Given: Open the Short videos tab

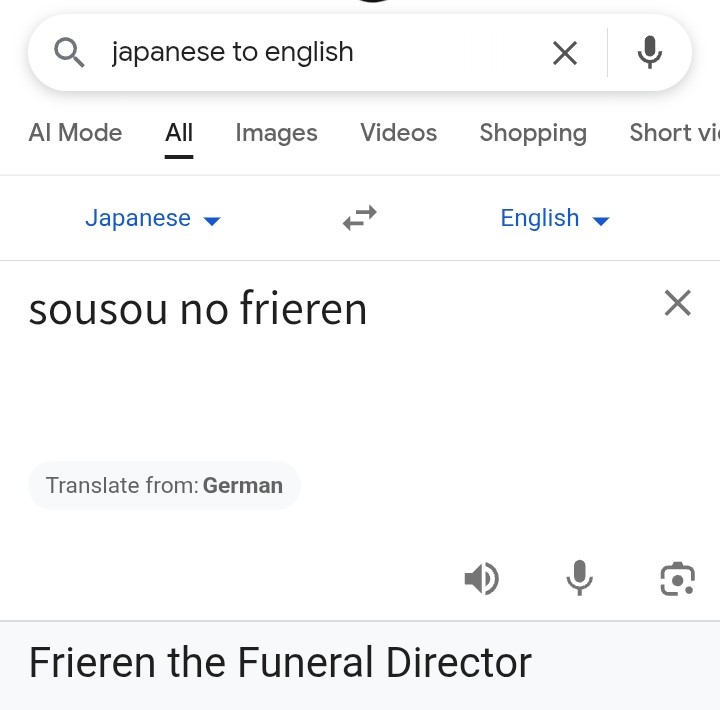Looking at the screenshot, I should (674, 133).
